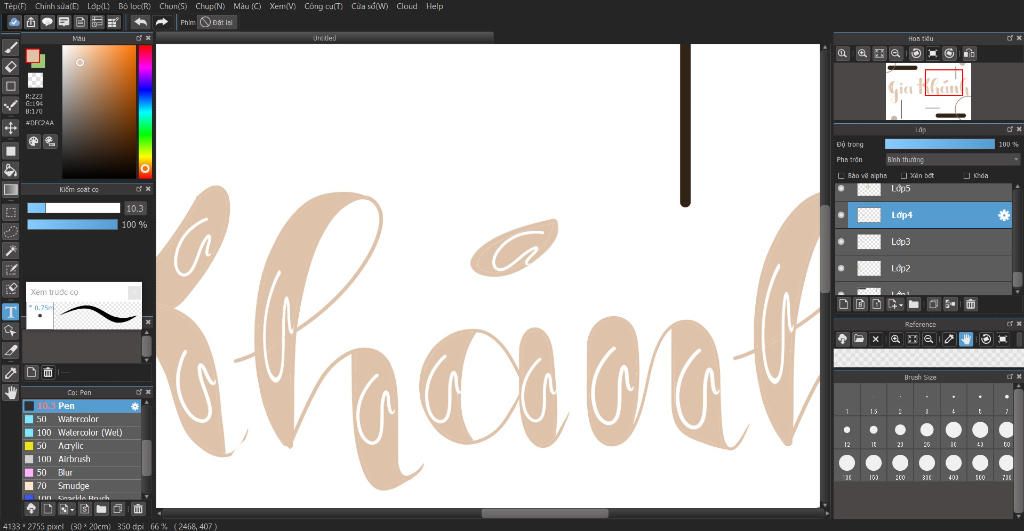
Task: Toggle the Reference panel eyedropper
Action: [x=949, y=339]
